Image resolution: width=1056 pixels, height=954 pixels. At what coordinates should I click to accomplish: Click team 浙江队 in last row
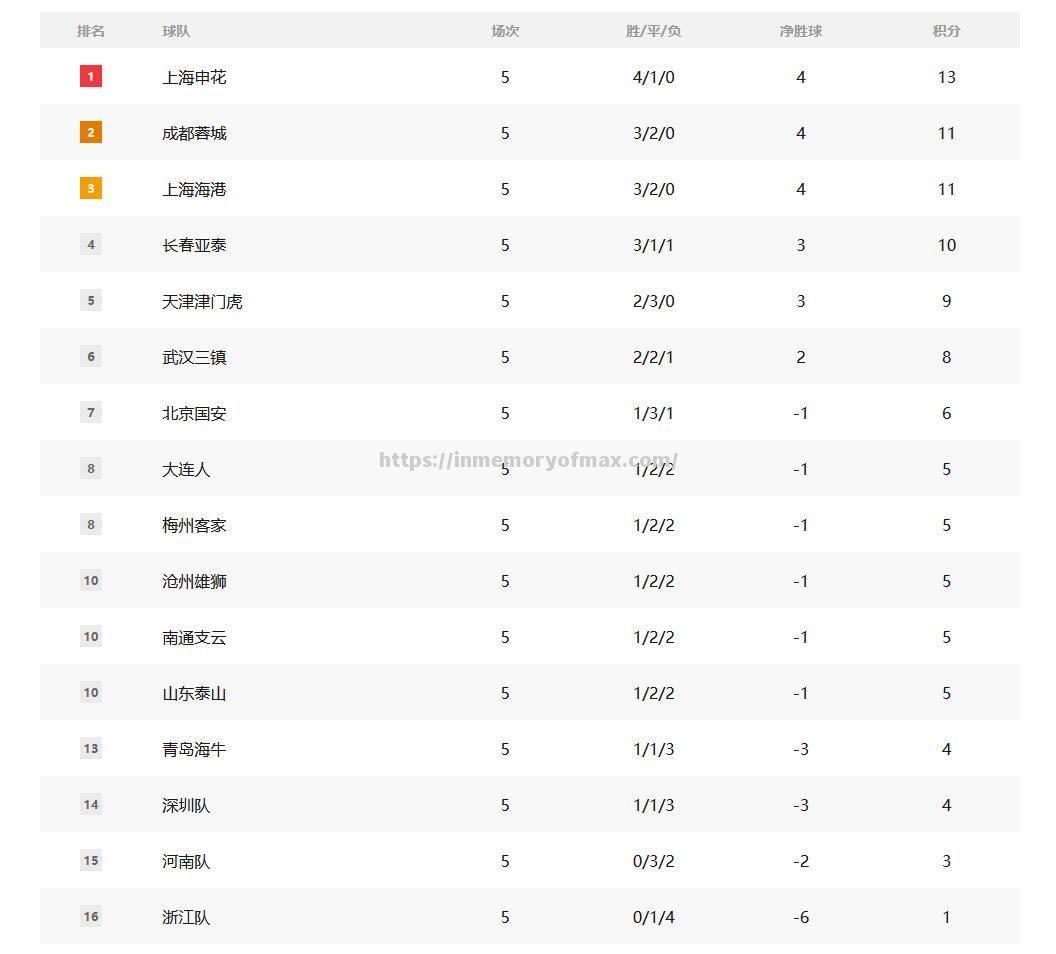[186, 917]
